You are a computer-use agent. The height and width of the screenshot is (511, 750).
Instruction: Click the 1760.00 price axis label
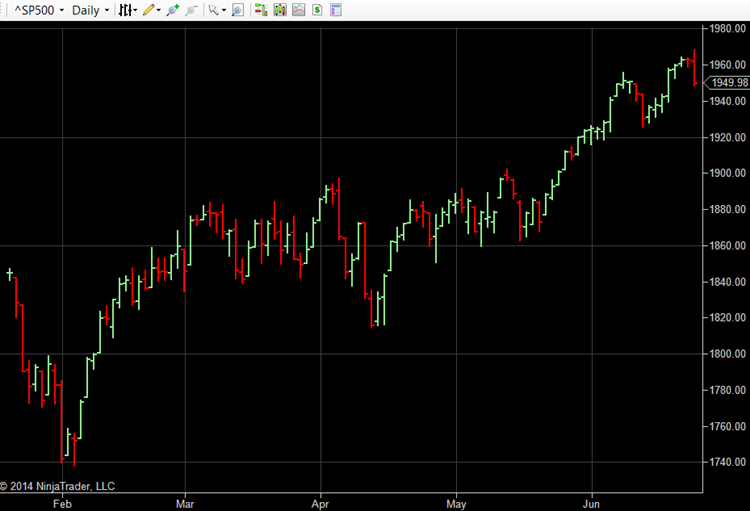pyautogui.click(x=727, y=426)
